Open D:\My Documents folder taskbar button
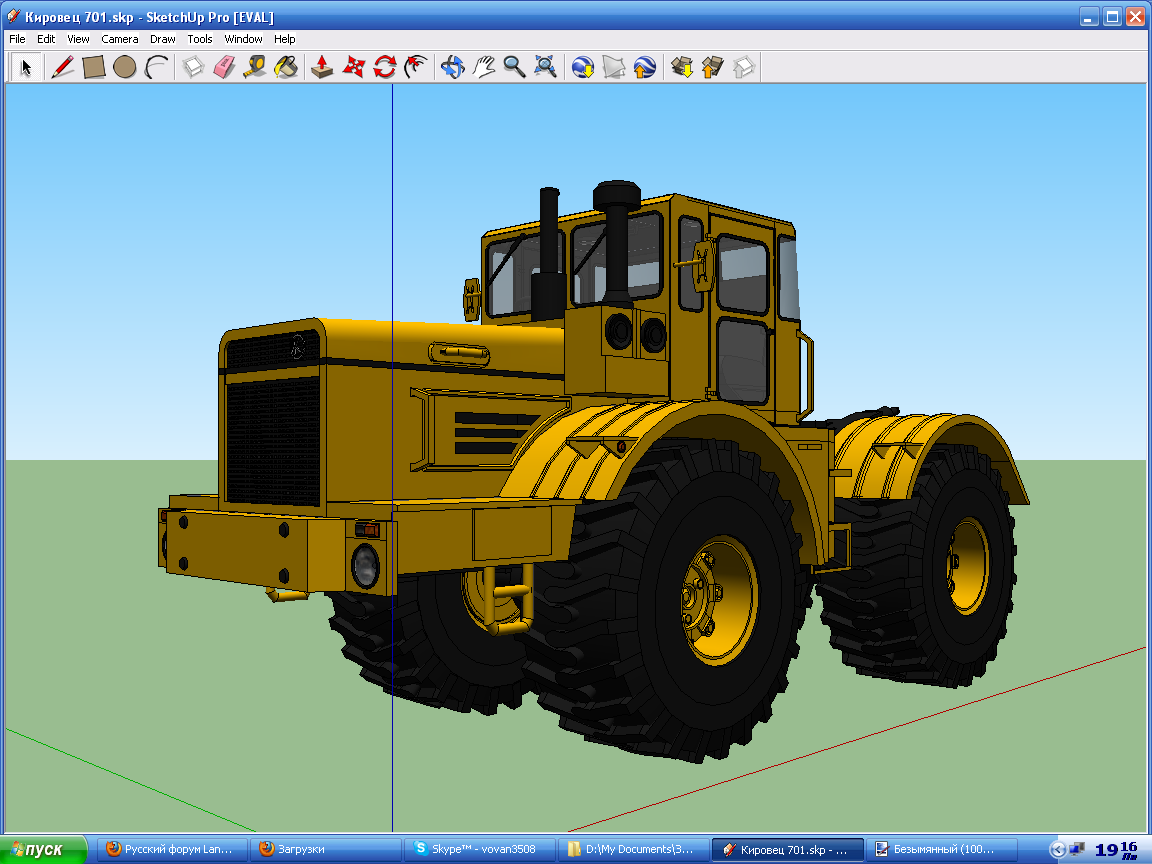1152x864 pixels. click(633, 849)
